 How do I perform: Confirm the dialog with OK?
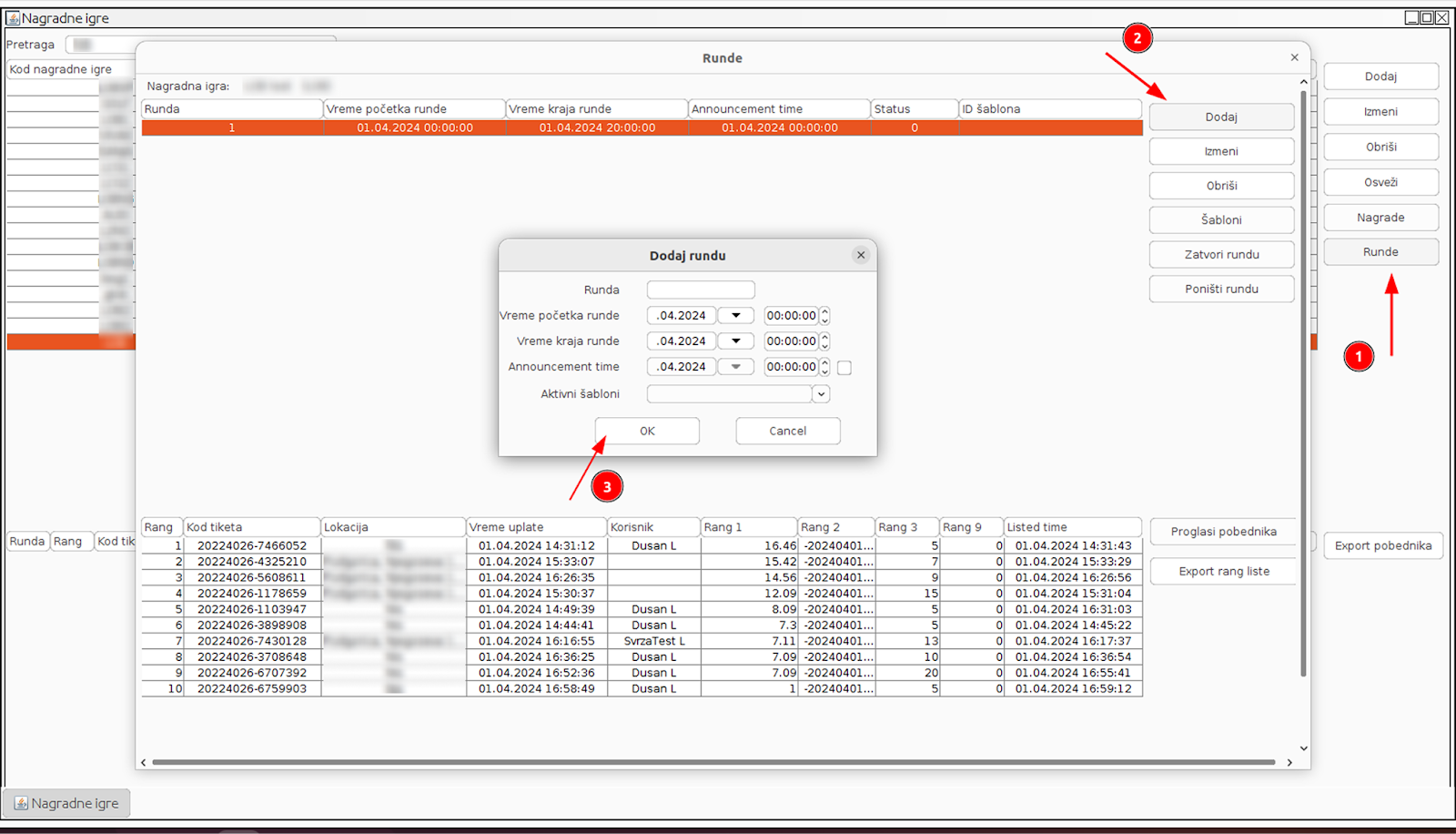pos(647,431)
